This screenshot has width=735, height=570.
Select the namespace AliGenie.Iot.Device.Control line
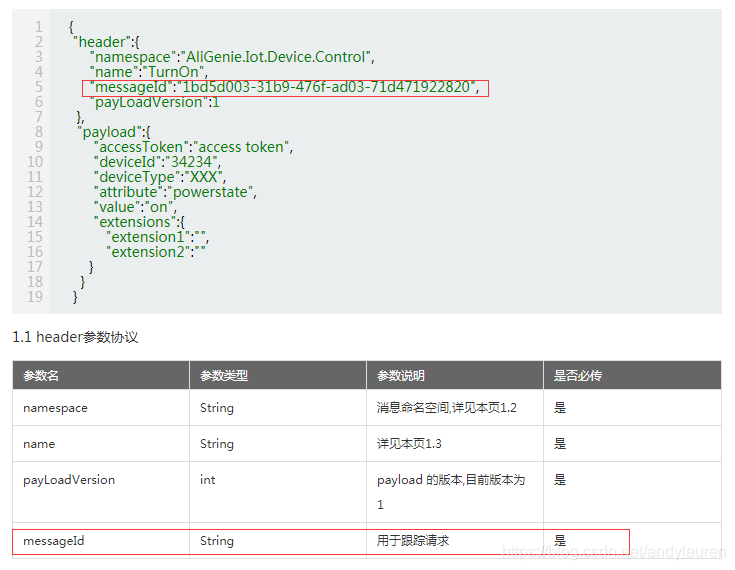pos(232,57)
